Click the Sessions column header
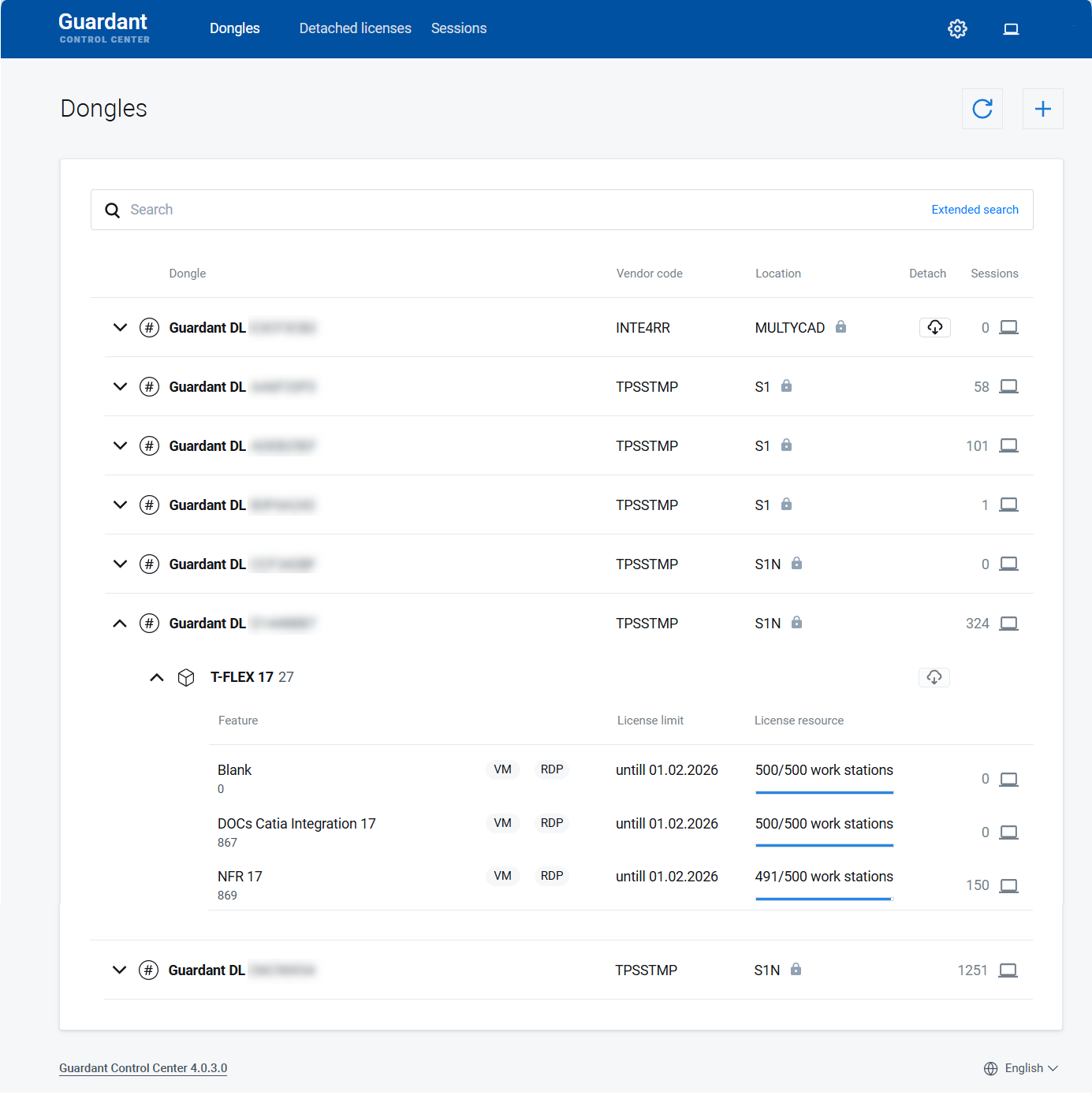 pos(994,274)
